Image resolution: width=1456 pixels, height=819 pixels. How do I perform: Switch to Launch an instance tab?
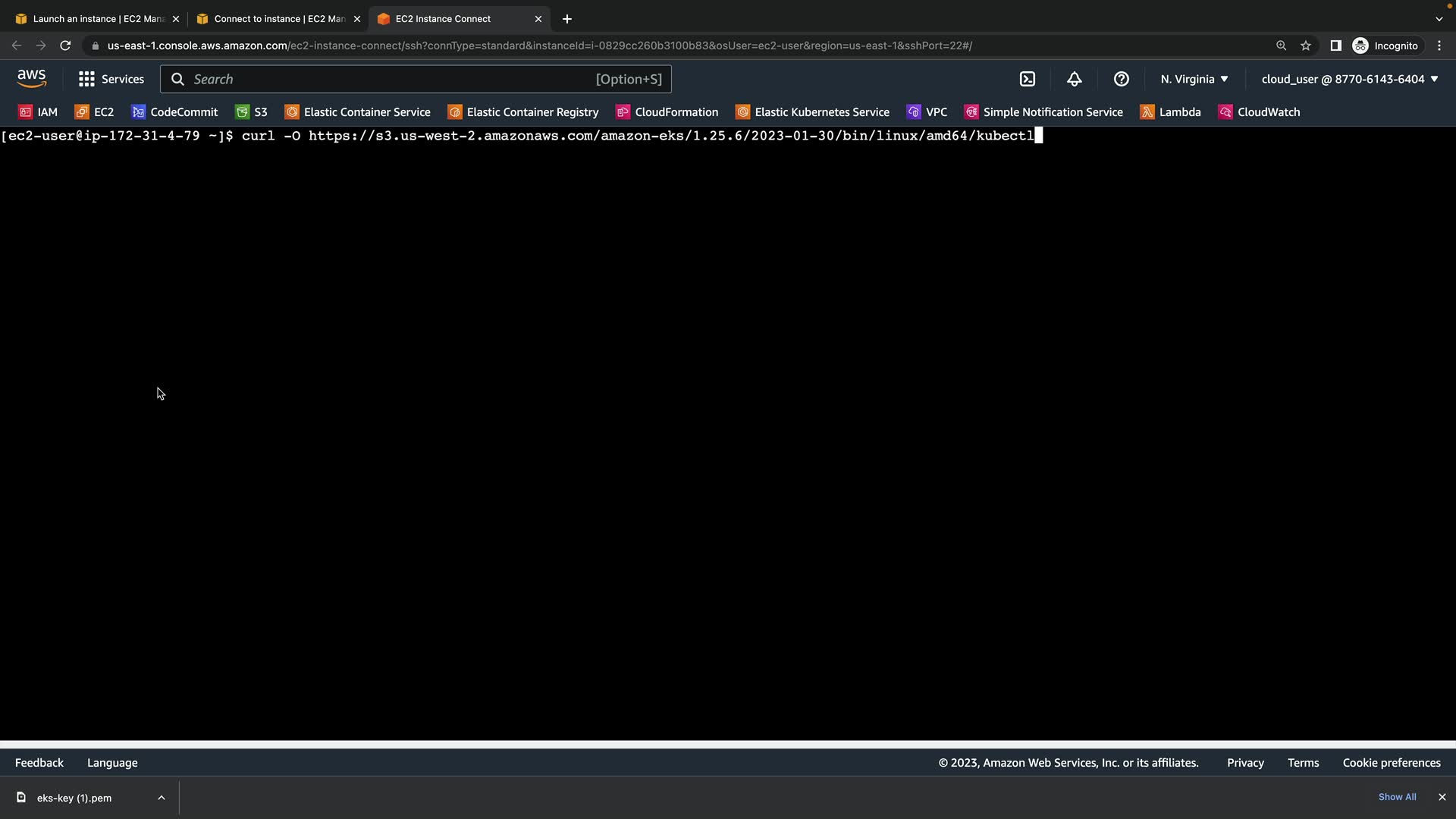click(97, 19)
